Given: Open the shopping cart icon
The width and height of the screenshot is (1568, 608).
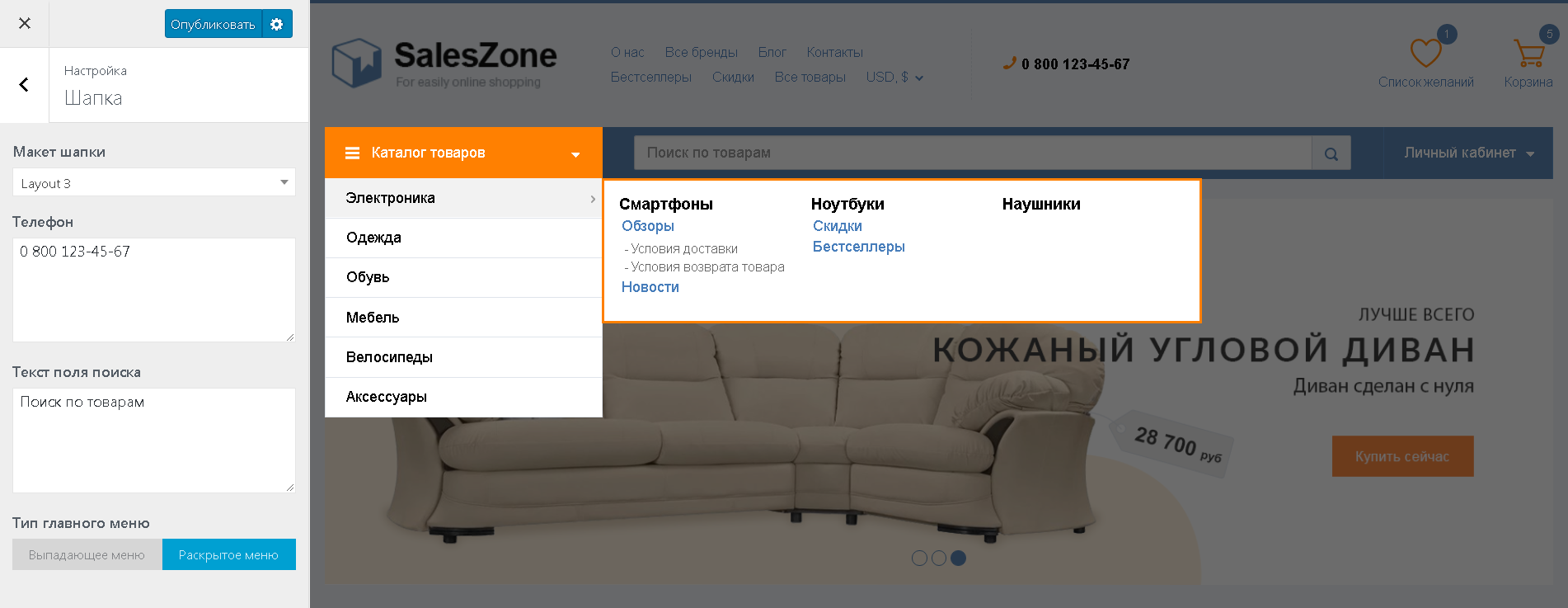Looking at the screenshot, I should [1529, 54].
